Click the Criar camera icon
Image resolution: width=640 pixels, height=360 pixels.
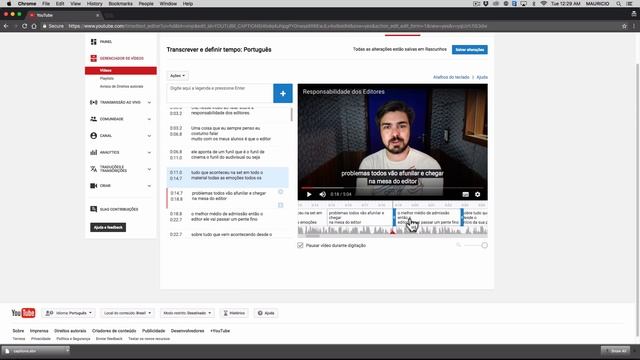pyautogui.click(x=93, y=186)
